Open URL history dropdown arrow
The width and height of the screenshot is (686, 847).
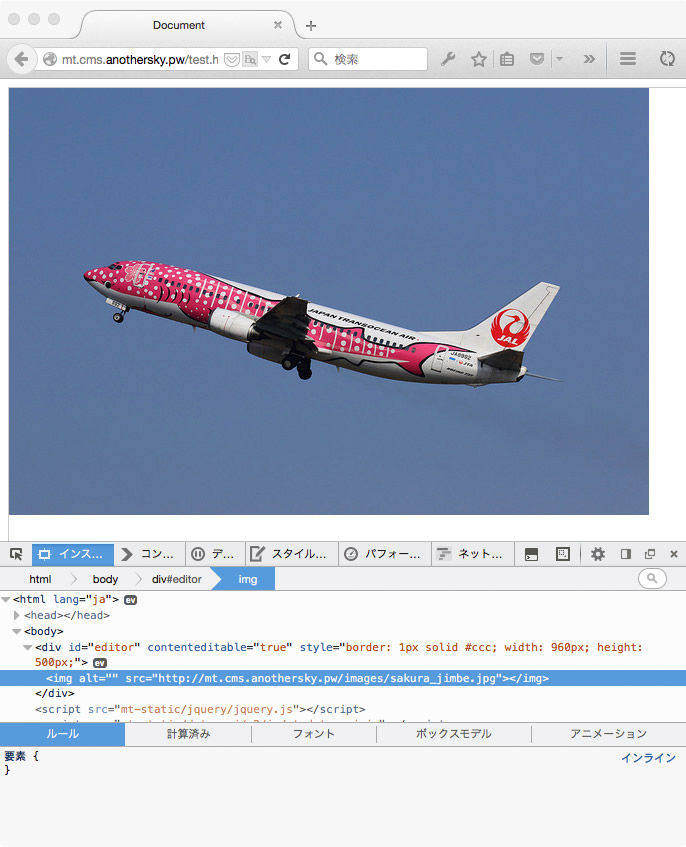(x=266, y=59)
